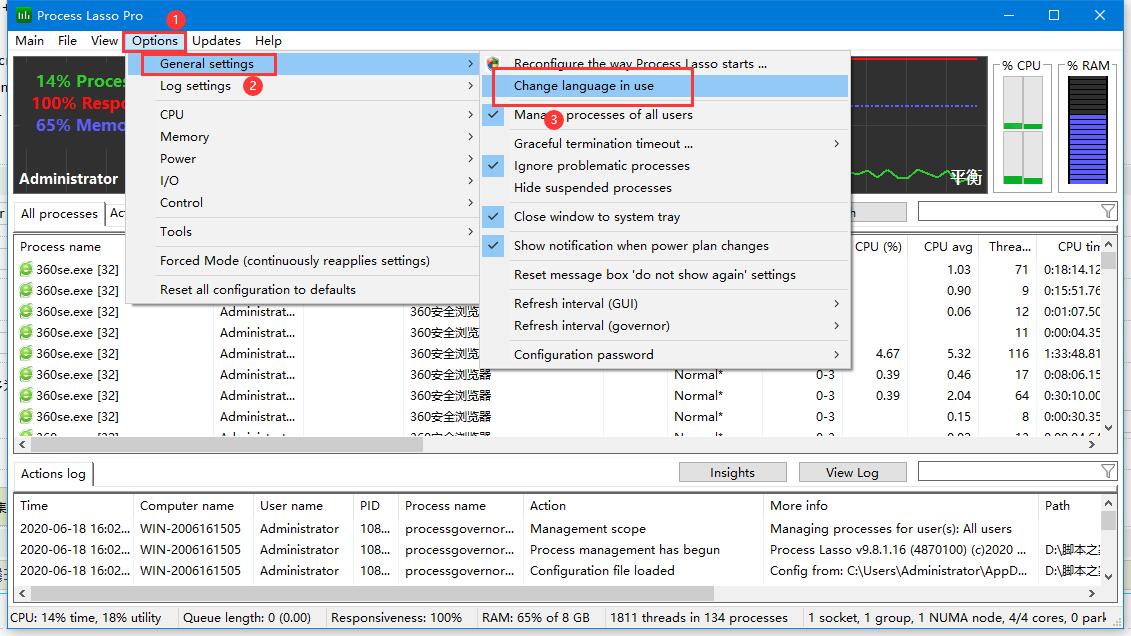Click the Insights button

pos(732,472)
